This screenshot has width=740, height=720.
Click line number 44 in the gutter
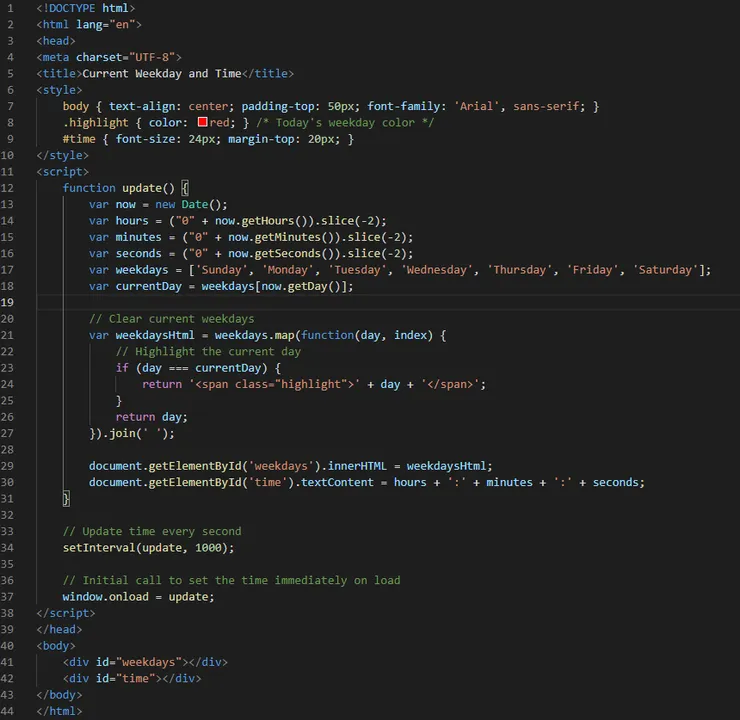coord(7,712)
